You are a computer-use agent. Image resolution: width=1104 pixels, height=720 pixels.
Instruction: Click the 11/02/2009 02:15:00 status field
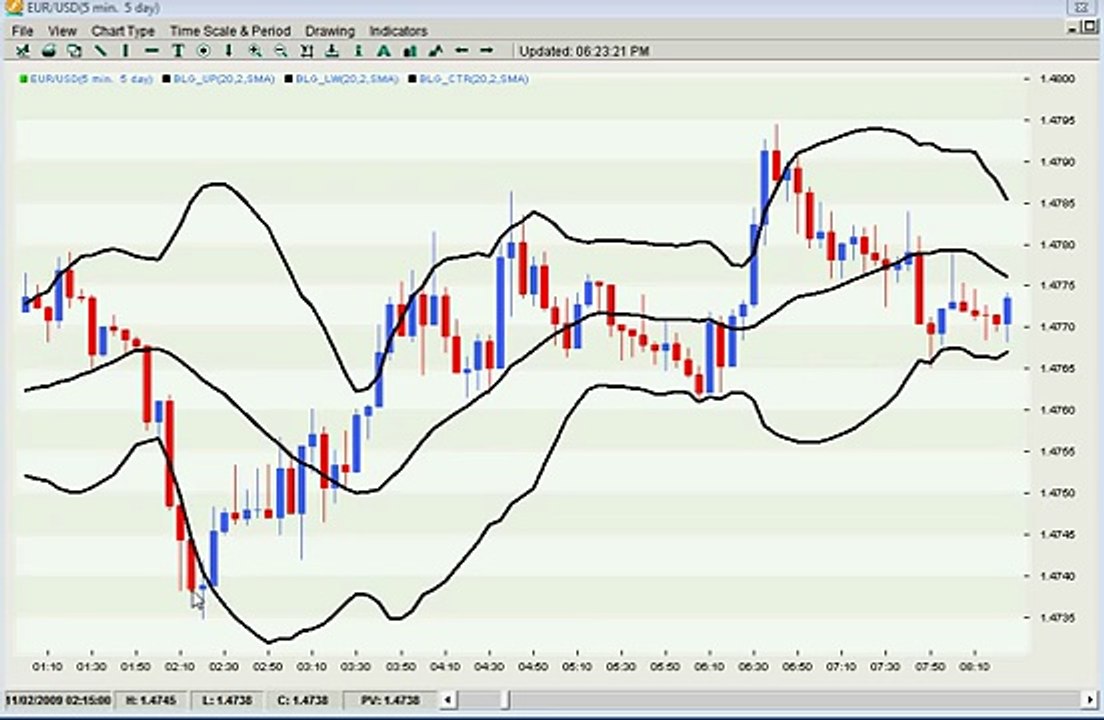(59, 700)
